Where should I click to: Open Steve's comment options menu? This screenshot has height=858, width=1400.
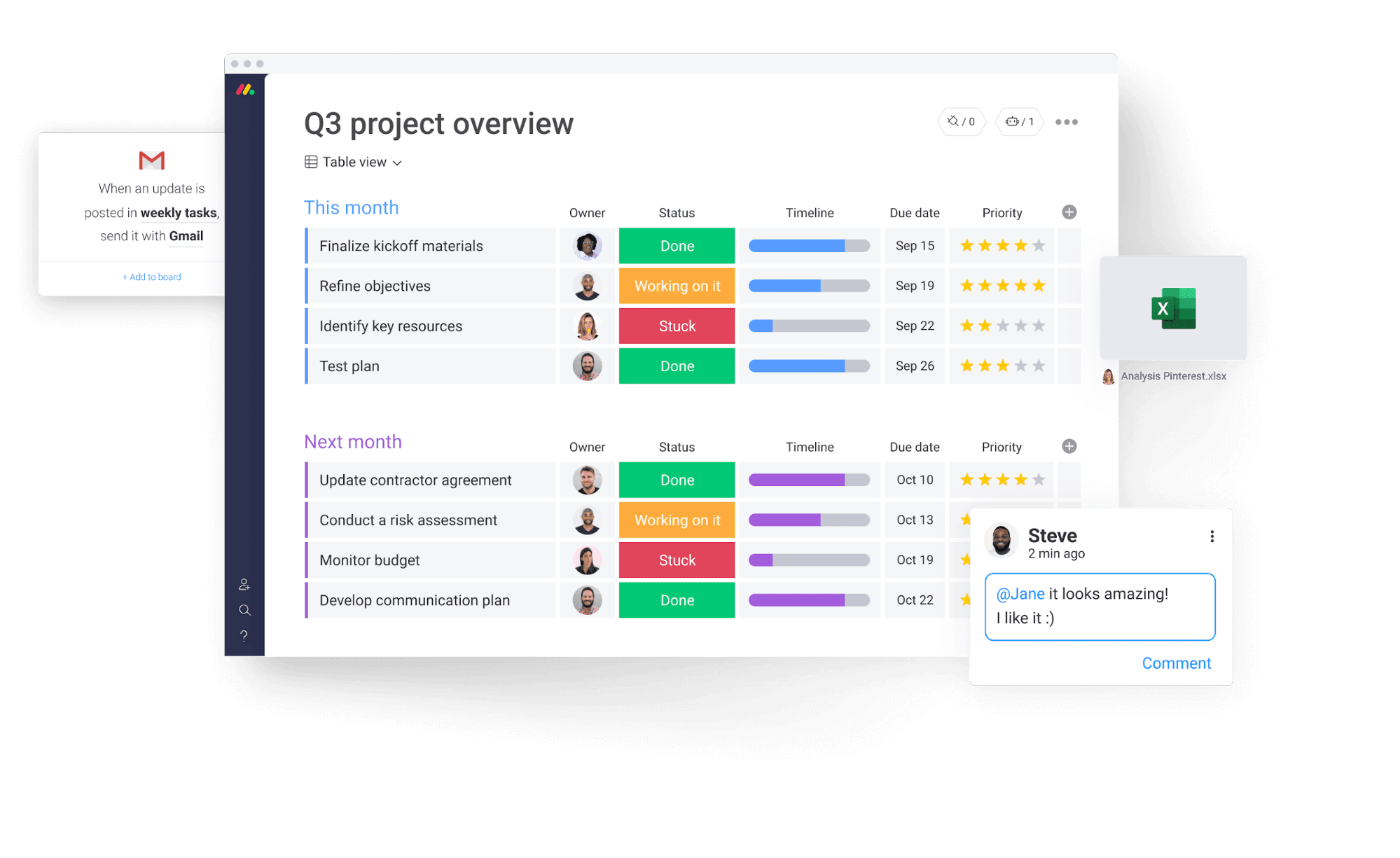[x=1213, y=536]
